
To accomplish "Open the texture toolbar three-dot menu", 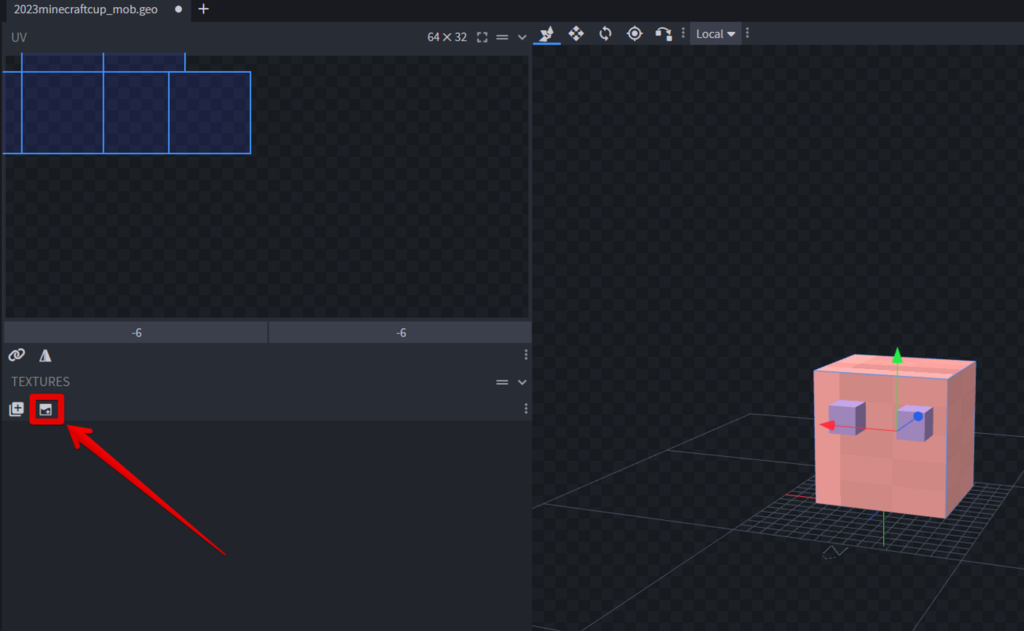I will 526,409.
